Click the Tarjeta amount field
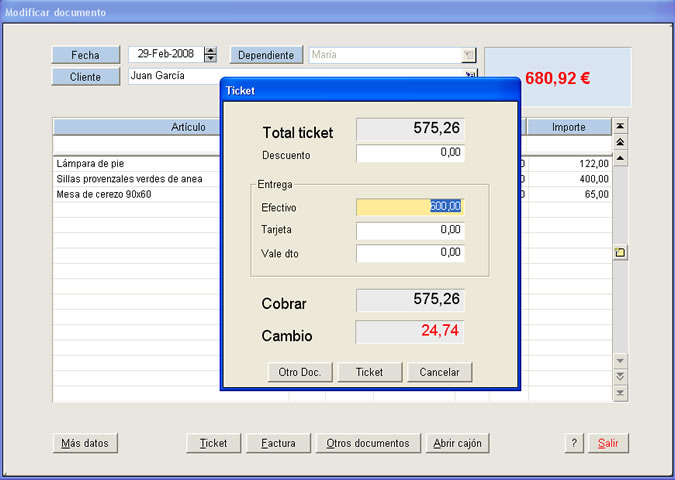 410,230
